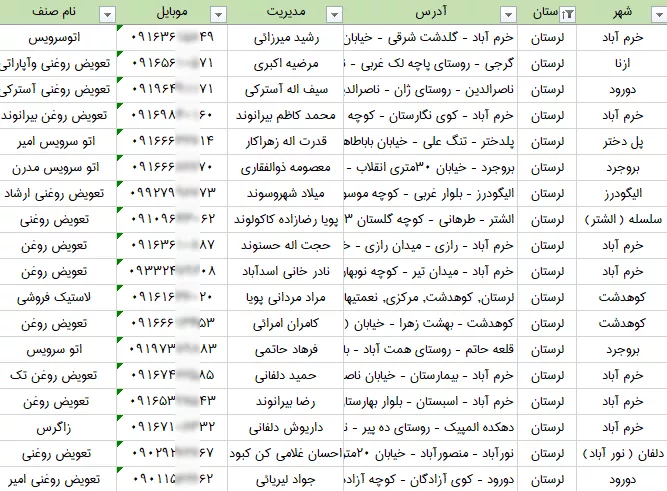Select the cell حمید دلفانی
The width and height of the screenshot is (667, 491).
click(285, 375)
